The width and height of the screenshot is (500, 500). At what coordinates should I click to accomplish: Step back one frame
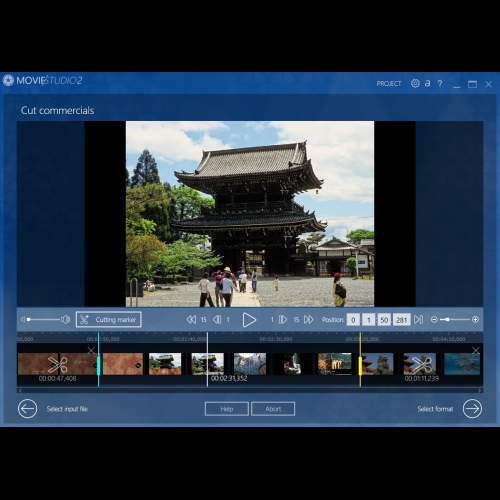[217, 320]
